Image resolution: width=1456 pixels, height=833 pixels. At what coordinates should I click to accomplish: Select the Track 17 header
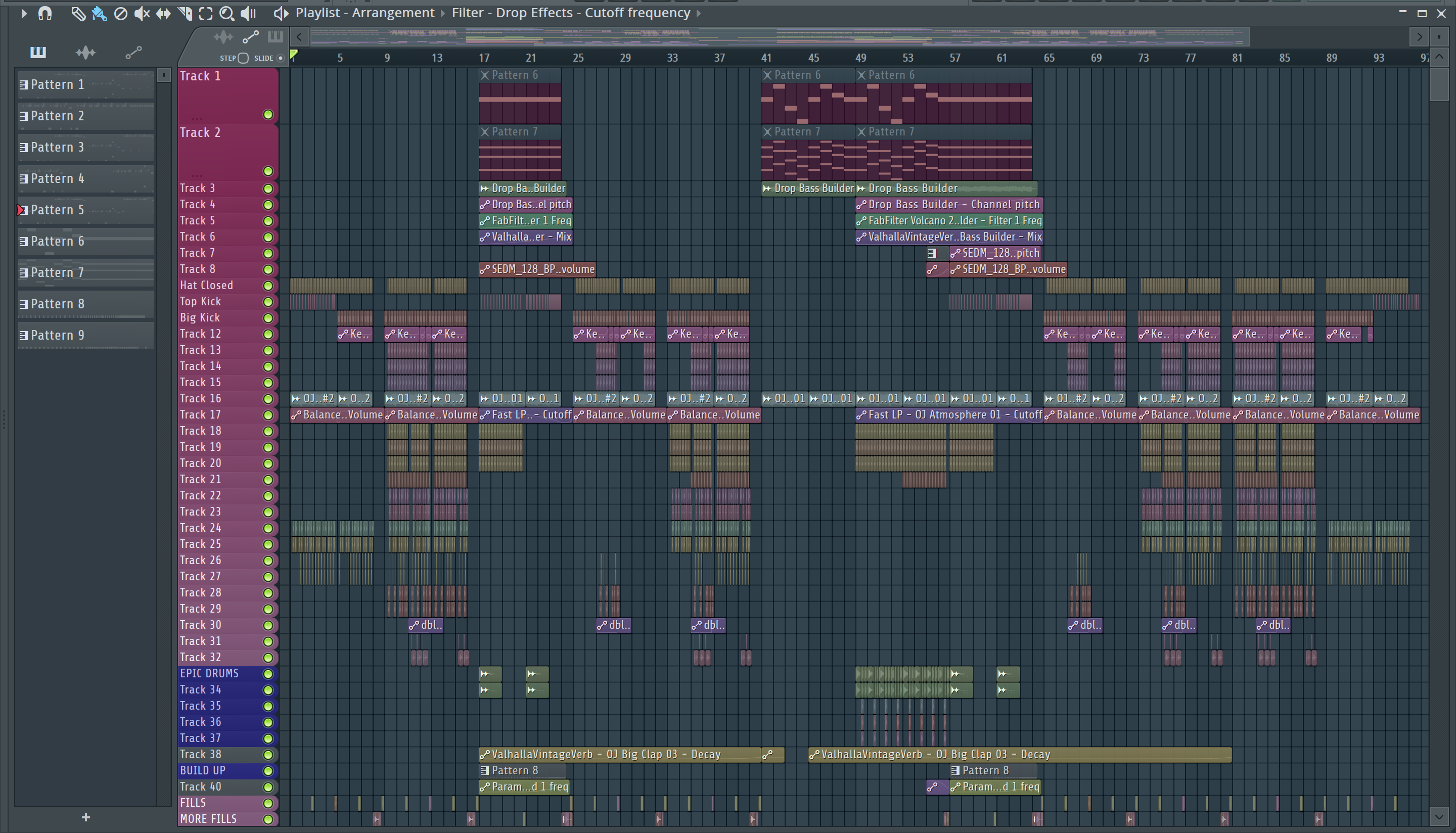(x=227, y=415)
